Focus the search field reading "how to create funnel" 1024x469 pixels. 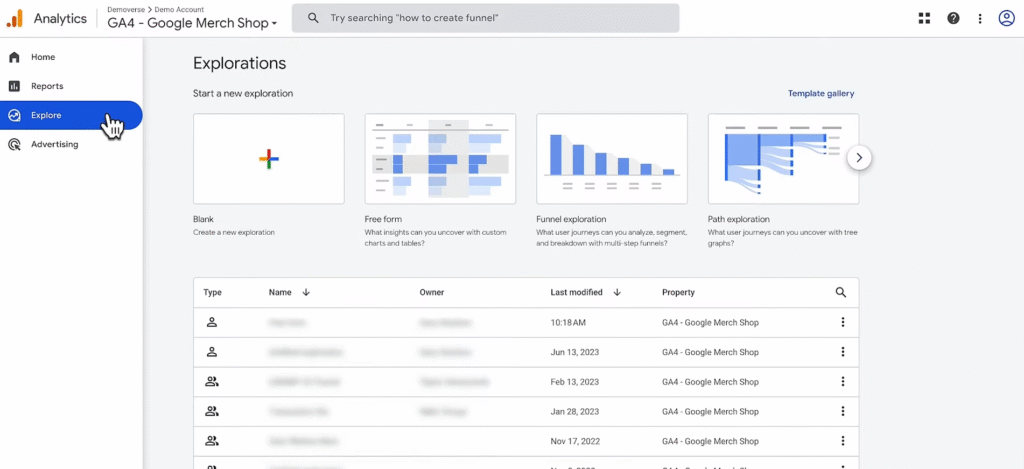[x=485, y=18]
